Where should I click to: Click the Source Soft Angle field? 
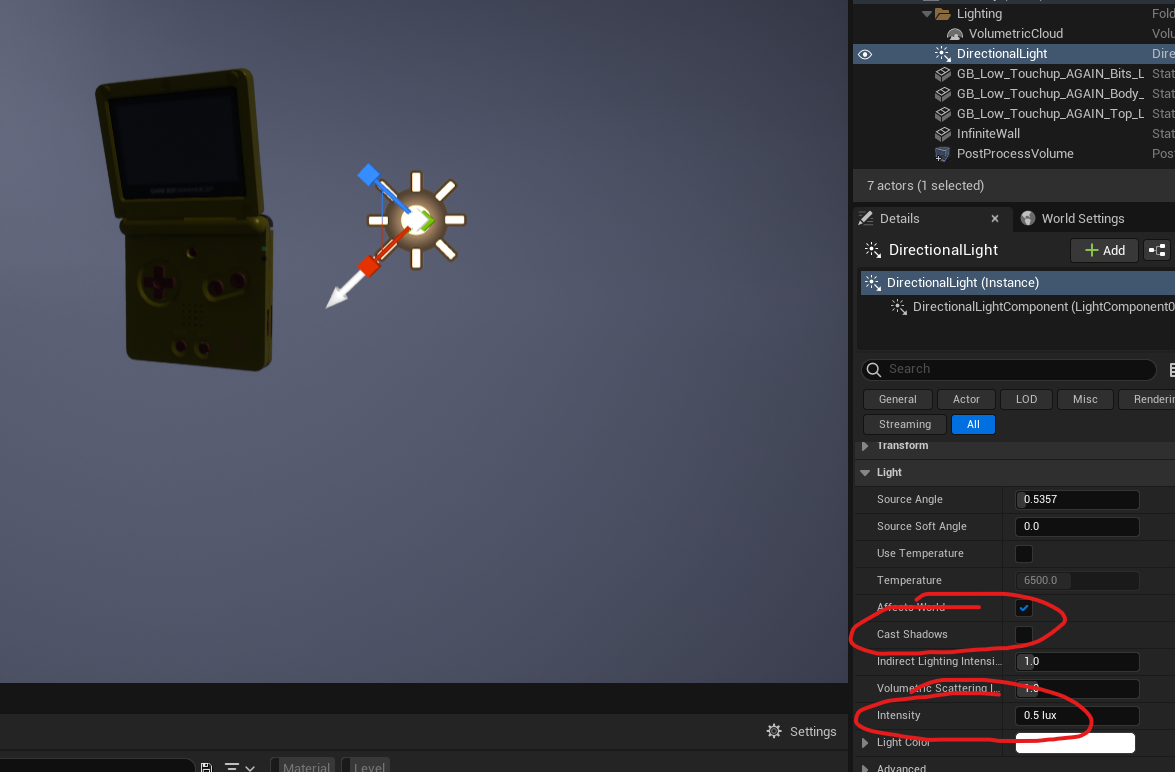click(1077, 526)
